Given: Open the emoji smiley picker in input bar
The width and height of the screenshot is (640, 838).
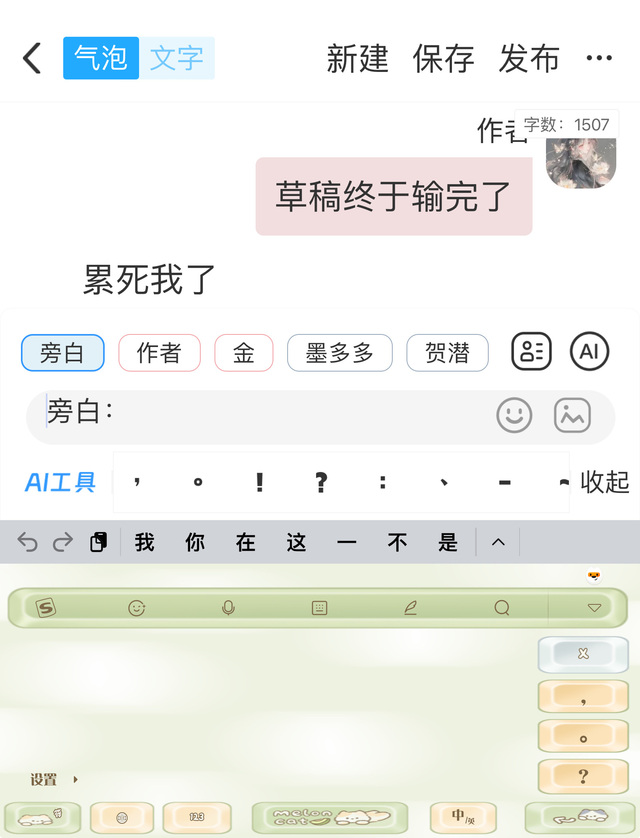Looking at the screenshot, I should (x=514, y=415).
